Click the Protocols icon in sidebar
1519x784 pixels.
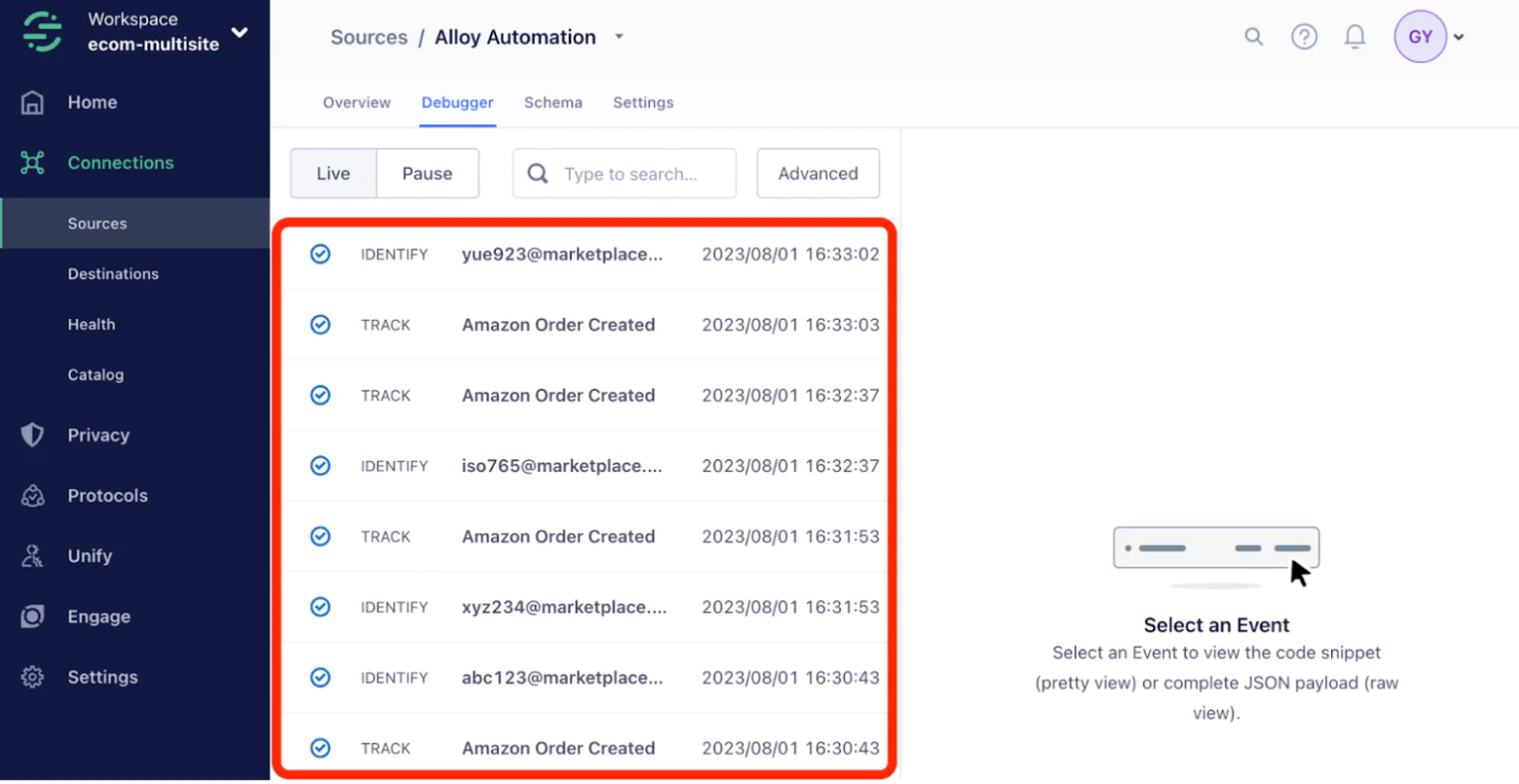33,496
